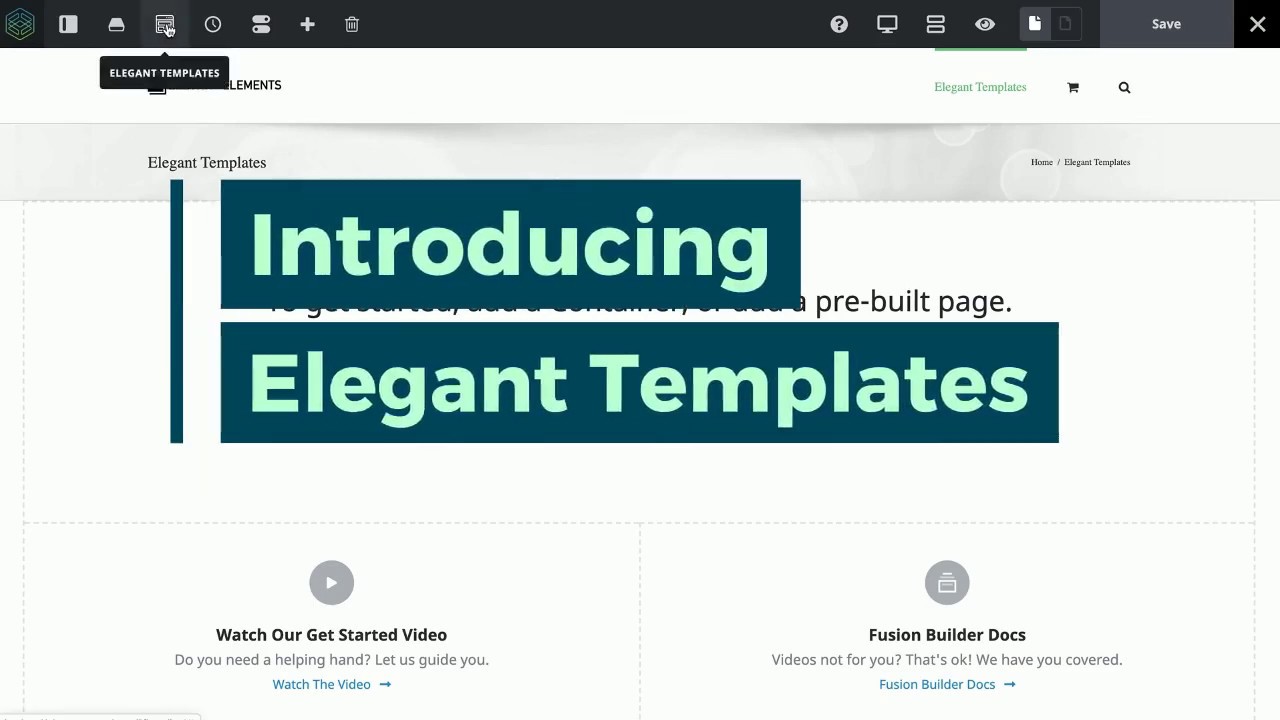Click the Fusion Builder Docs heading
The width and height of the screenshot is (1280, 720).
coord(947,634)
